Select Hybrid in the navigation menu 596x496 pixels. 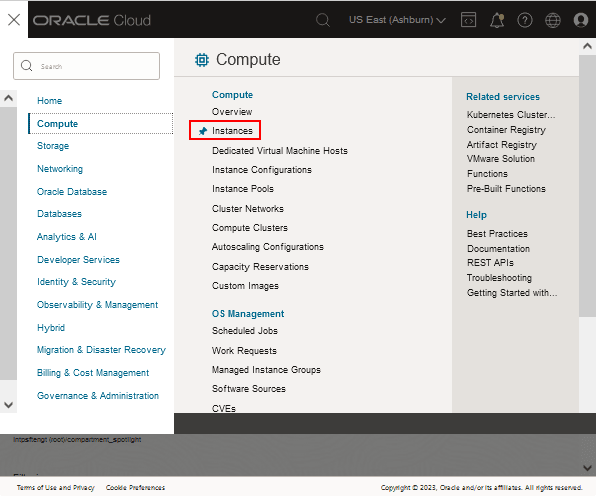pyautogui.click(x=51, y=328)
